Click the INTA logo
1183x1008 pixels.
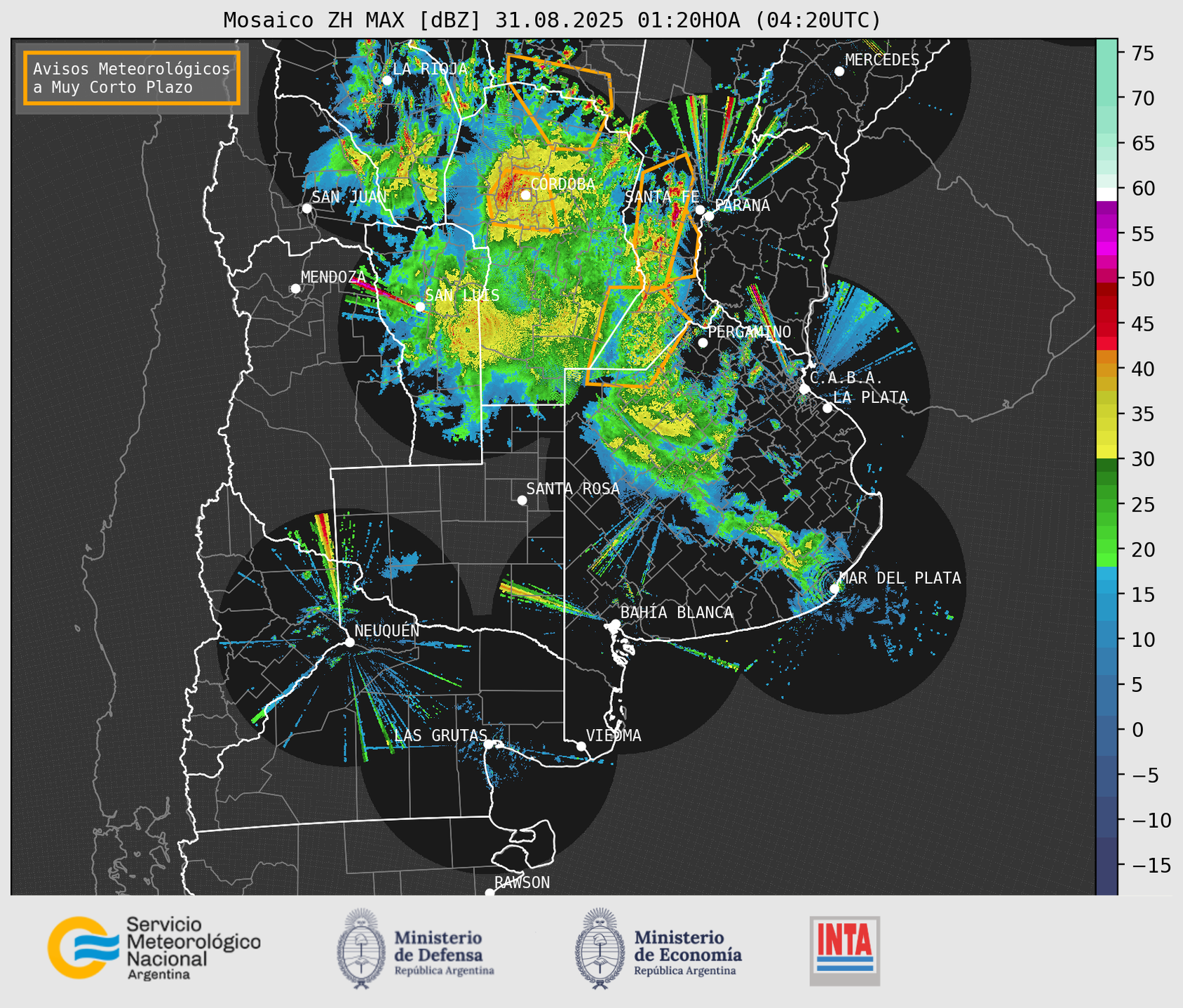[x=844, y=951]
